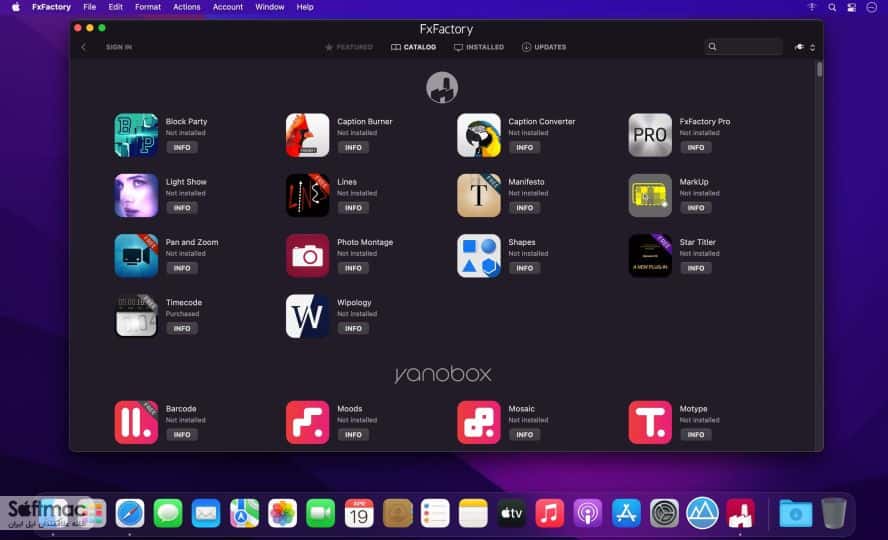888x540 pixels.
Task: Show info for Timecode
Action: click(182, 328)
